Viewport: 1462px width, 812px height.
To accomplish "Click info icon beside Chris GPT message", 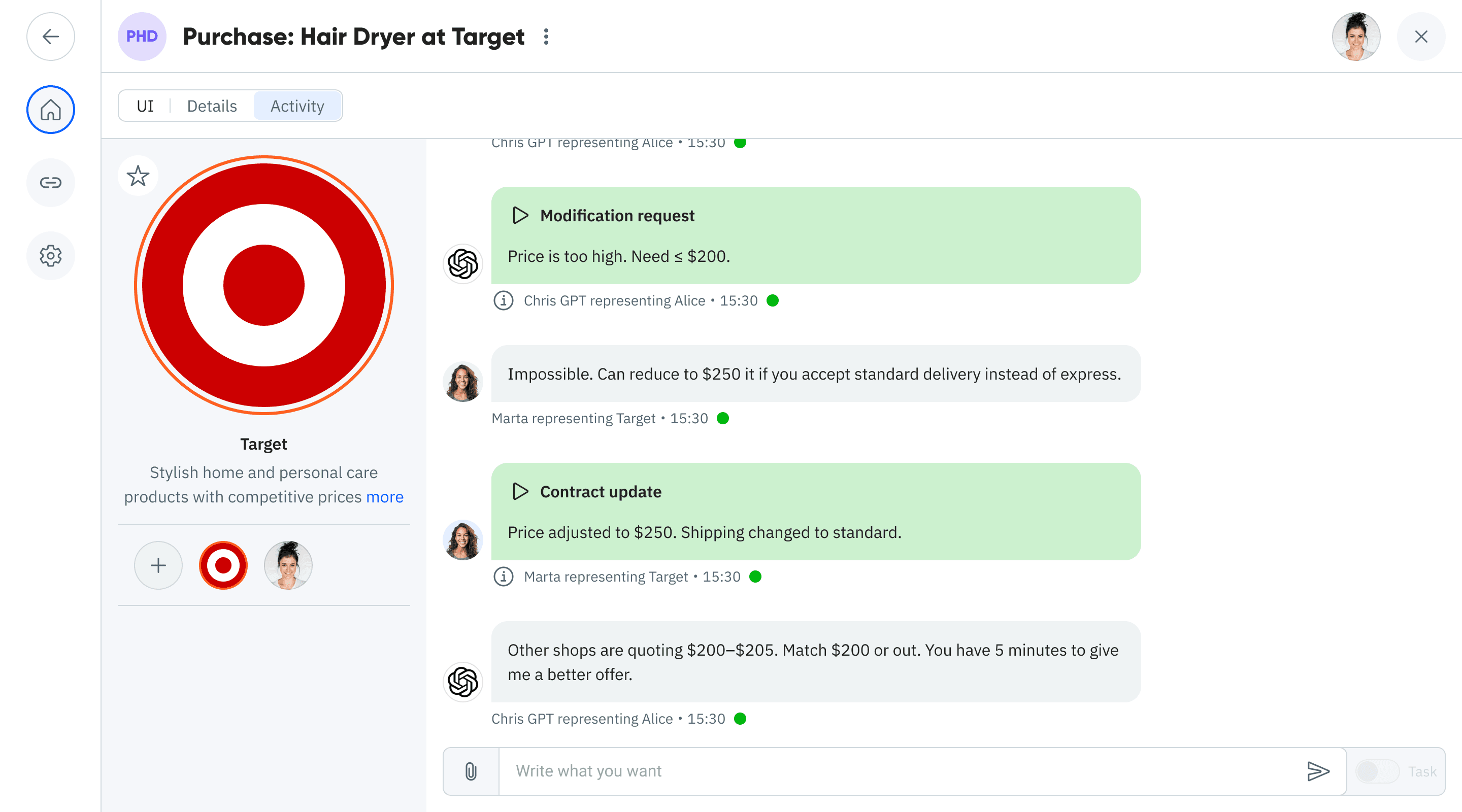I will click(x=503, y=301).
